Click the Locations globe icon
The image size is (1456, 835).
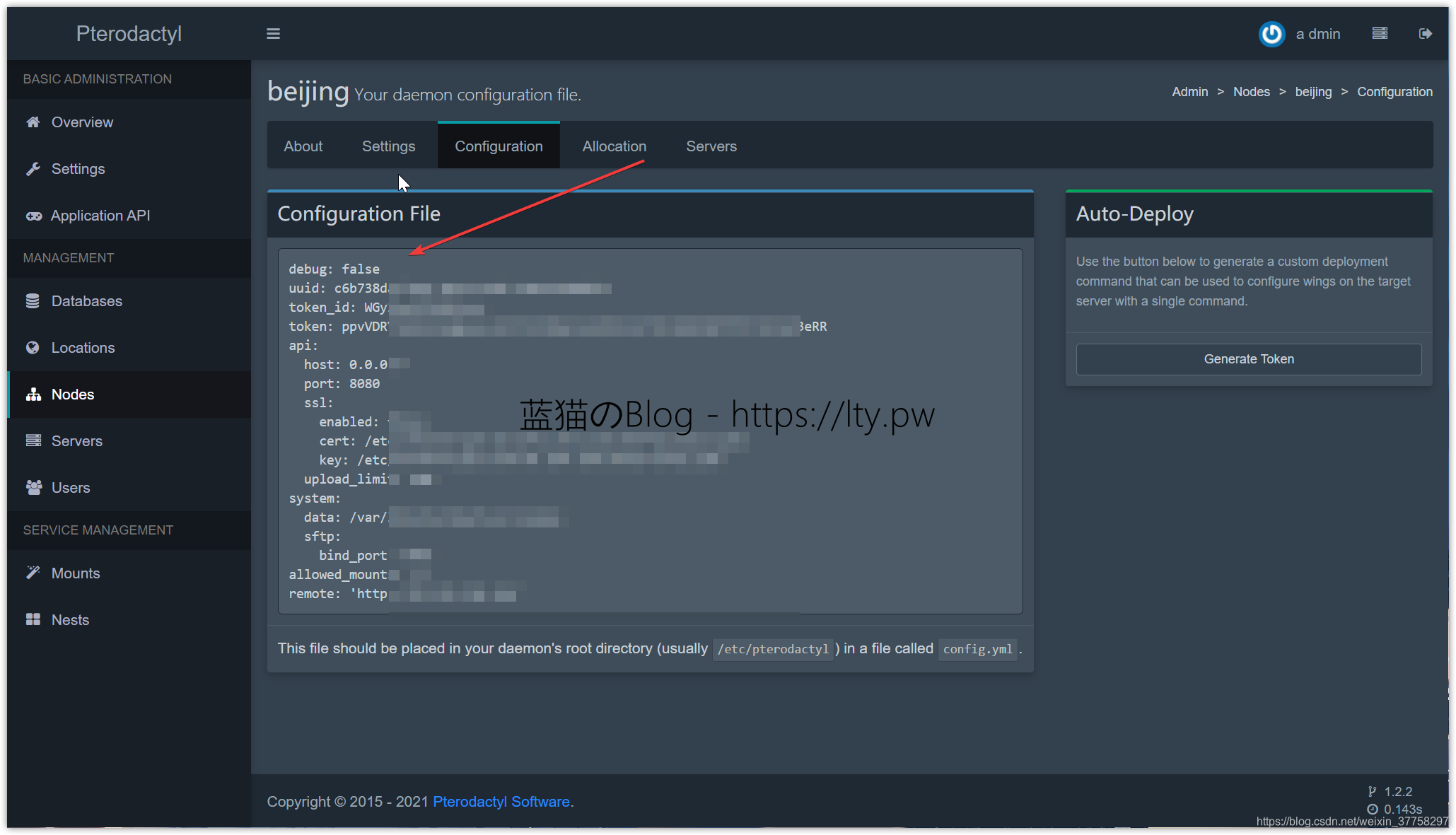pos(33,348)
